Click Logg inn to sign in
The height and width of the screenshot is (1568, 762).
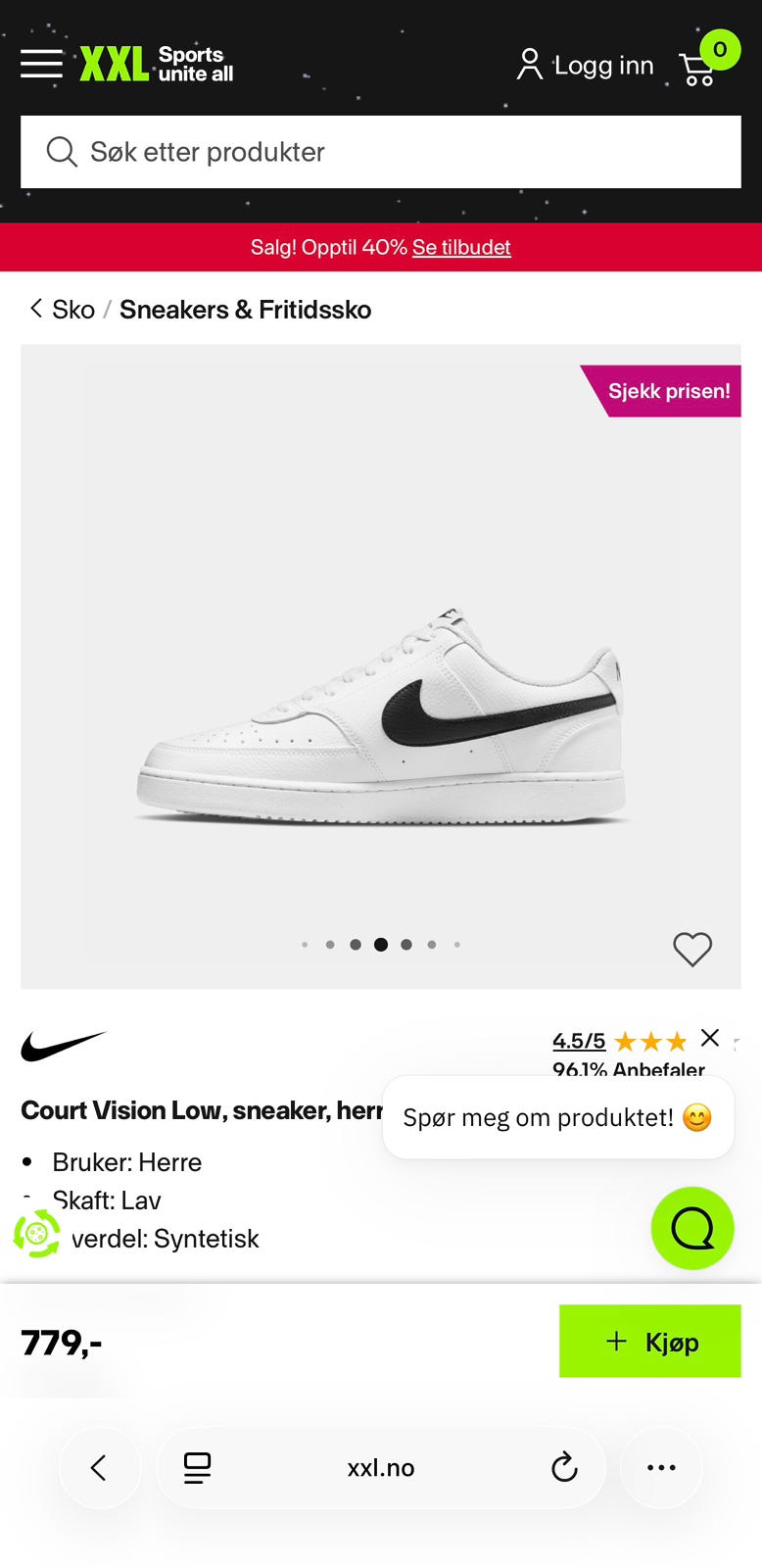coord(585,65)
